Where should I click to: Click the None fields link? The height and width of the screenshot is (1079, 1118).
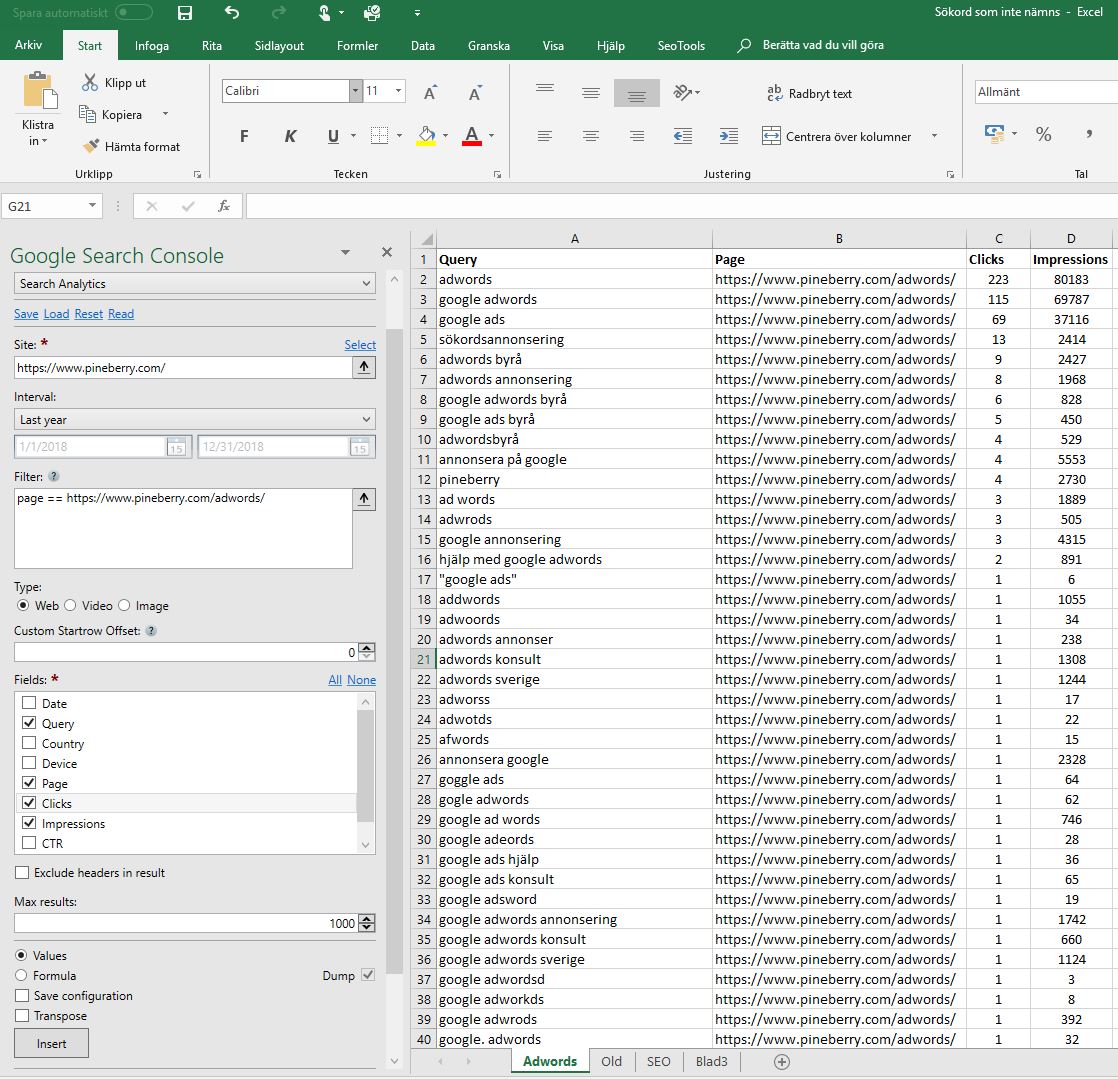[361, 680]
